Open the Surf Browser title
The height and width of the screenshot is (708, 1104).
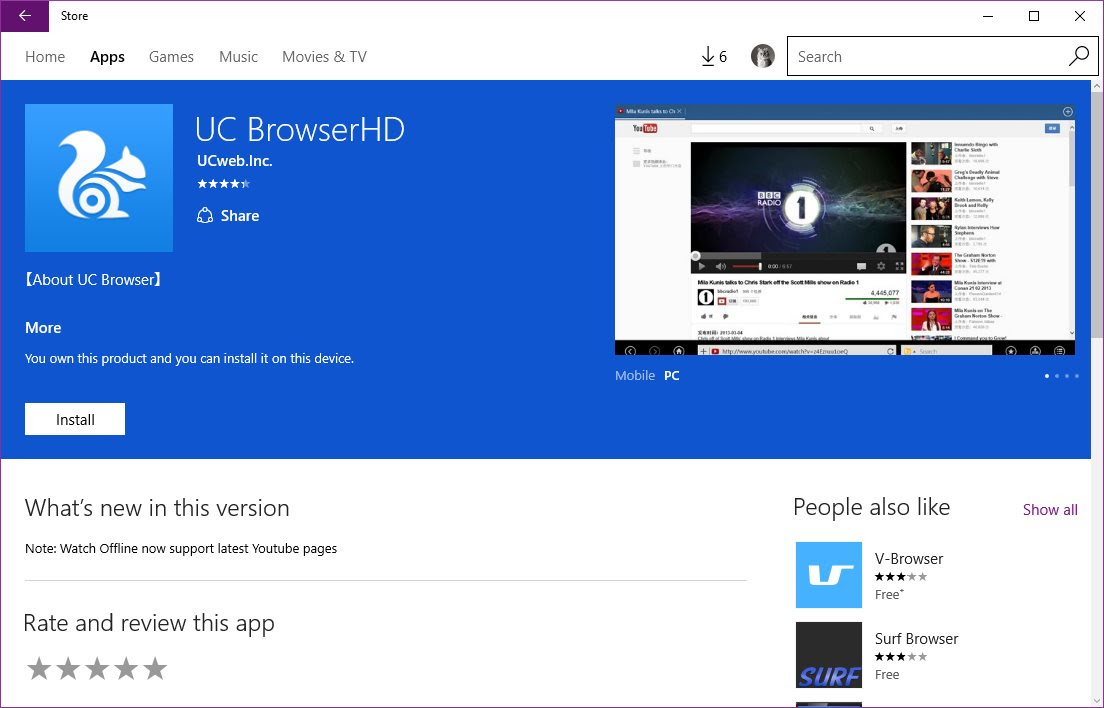point(916,639)
